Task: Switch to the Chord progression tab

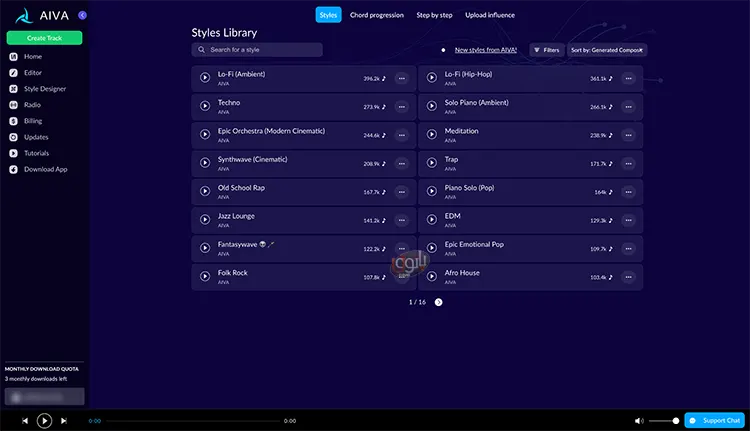Action: 378,15
